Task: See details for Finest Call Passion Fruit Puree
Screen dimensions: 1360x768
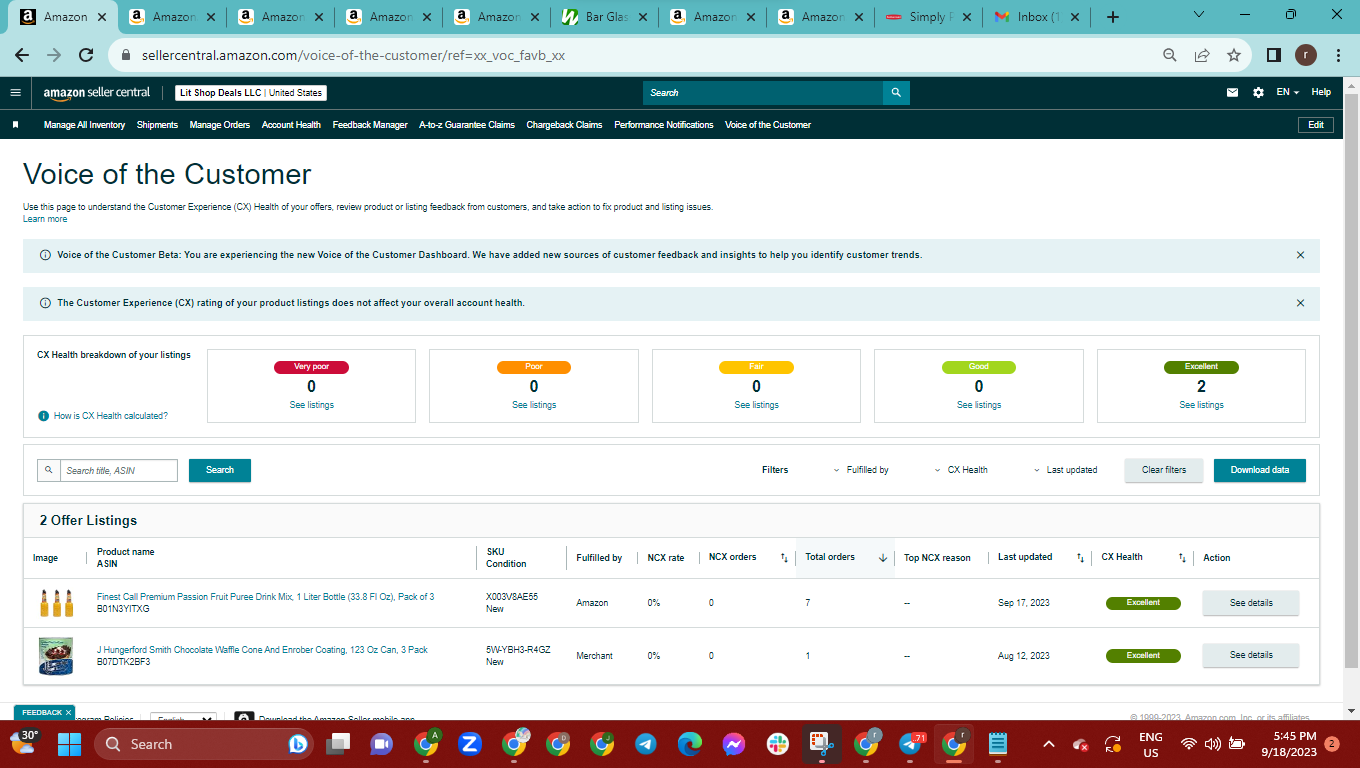Action: click(x=1251, y=603)
